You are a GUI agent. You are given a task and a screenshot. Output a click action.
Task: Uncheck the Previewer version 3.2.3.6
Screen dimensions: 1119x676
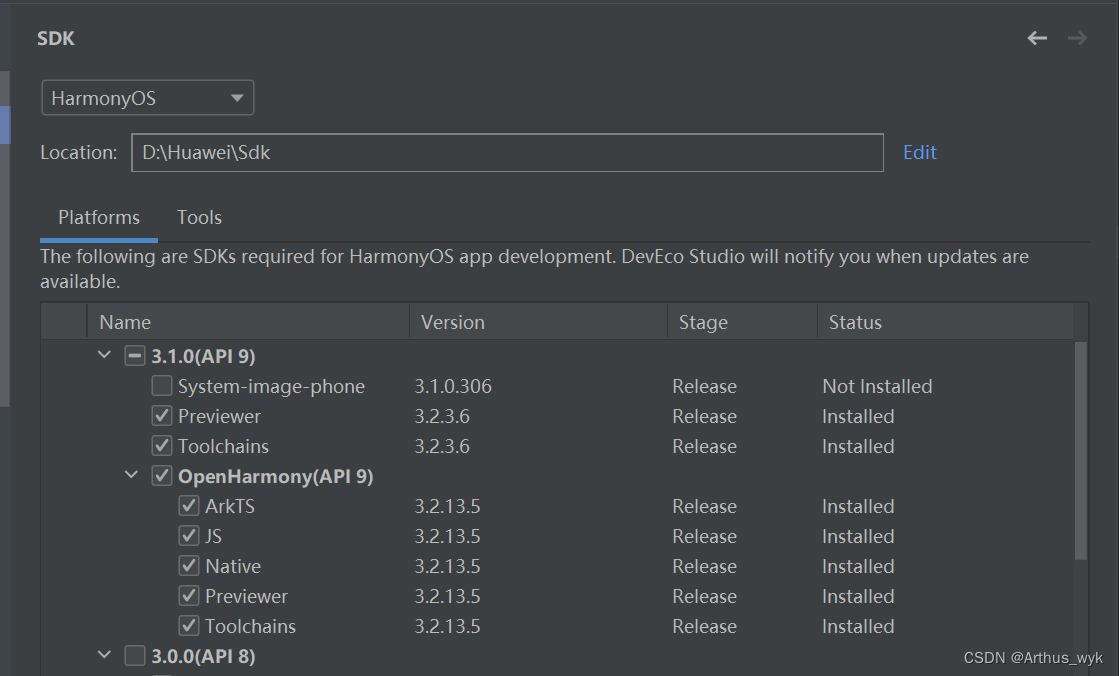click(161, 416)
